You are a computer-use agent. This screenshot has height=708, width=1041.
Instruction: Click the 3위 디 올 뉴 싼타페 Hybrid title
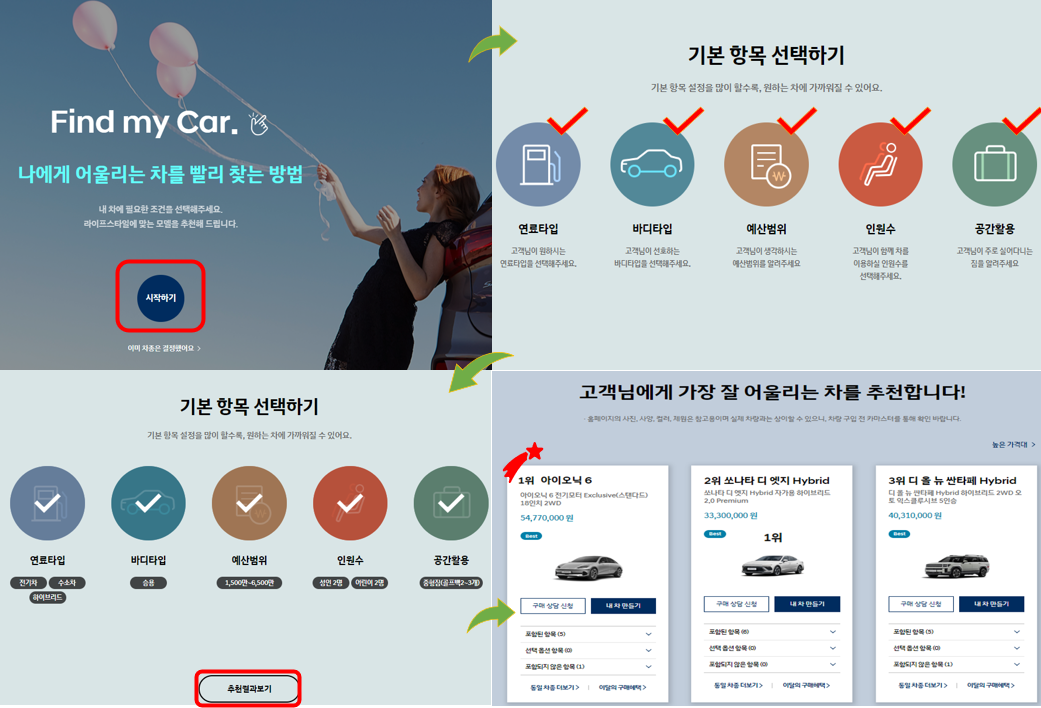953,480
